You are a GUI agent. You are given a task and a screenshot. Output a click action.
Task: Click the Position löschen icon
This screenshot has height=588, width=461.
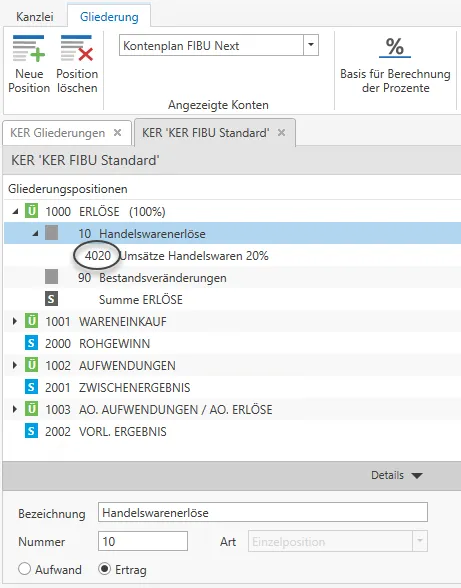click(77, 48)
